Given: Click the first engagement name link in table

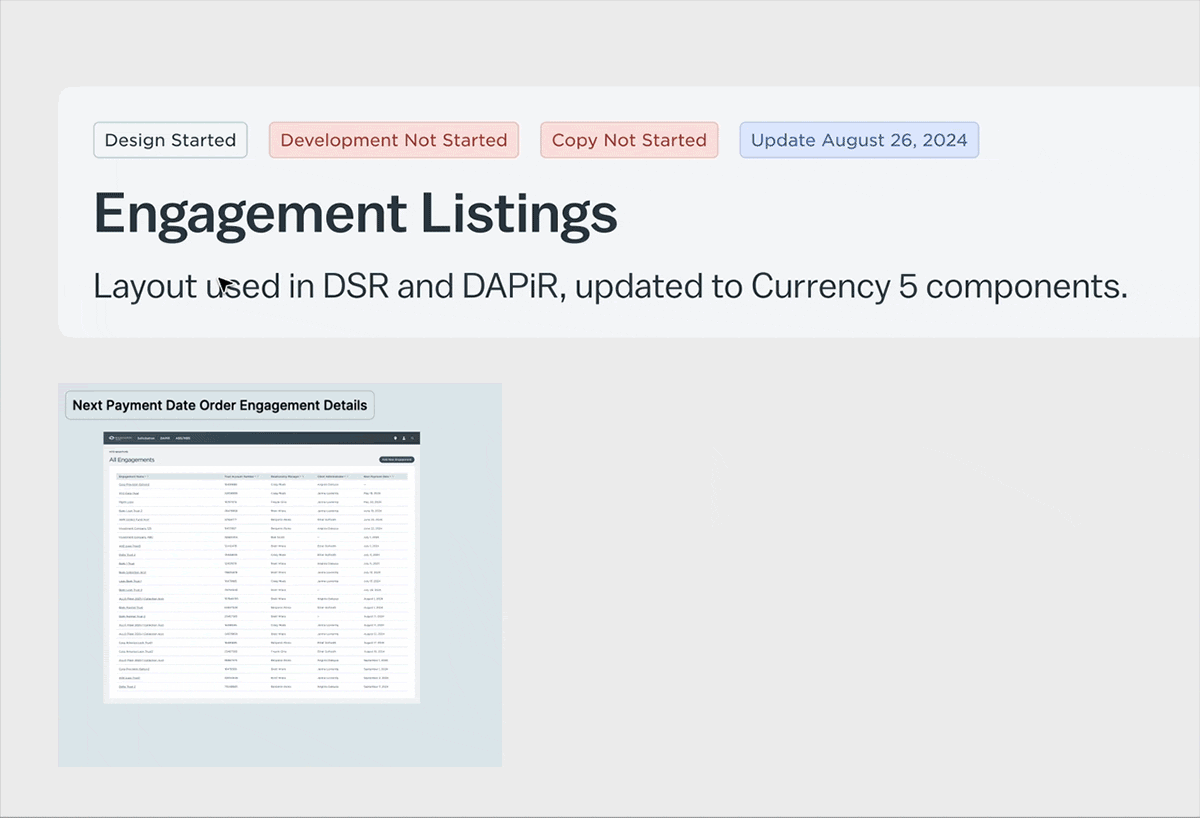Looking at the screenshot, I should point(132,484).
